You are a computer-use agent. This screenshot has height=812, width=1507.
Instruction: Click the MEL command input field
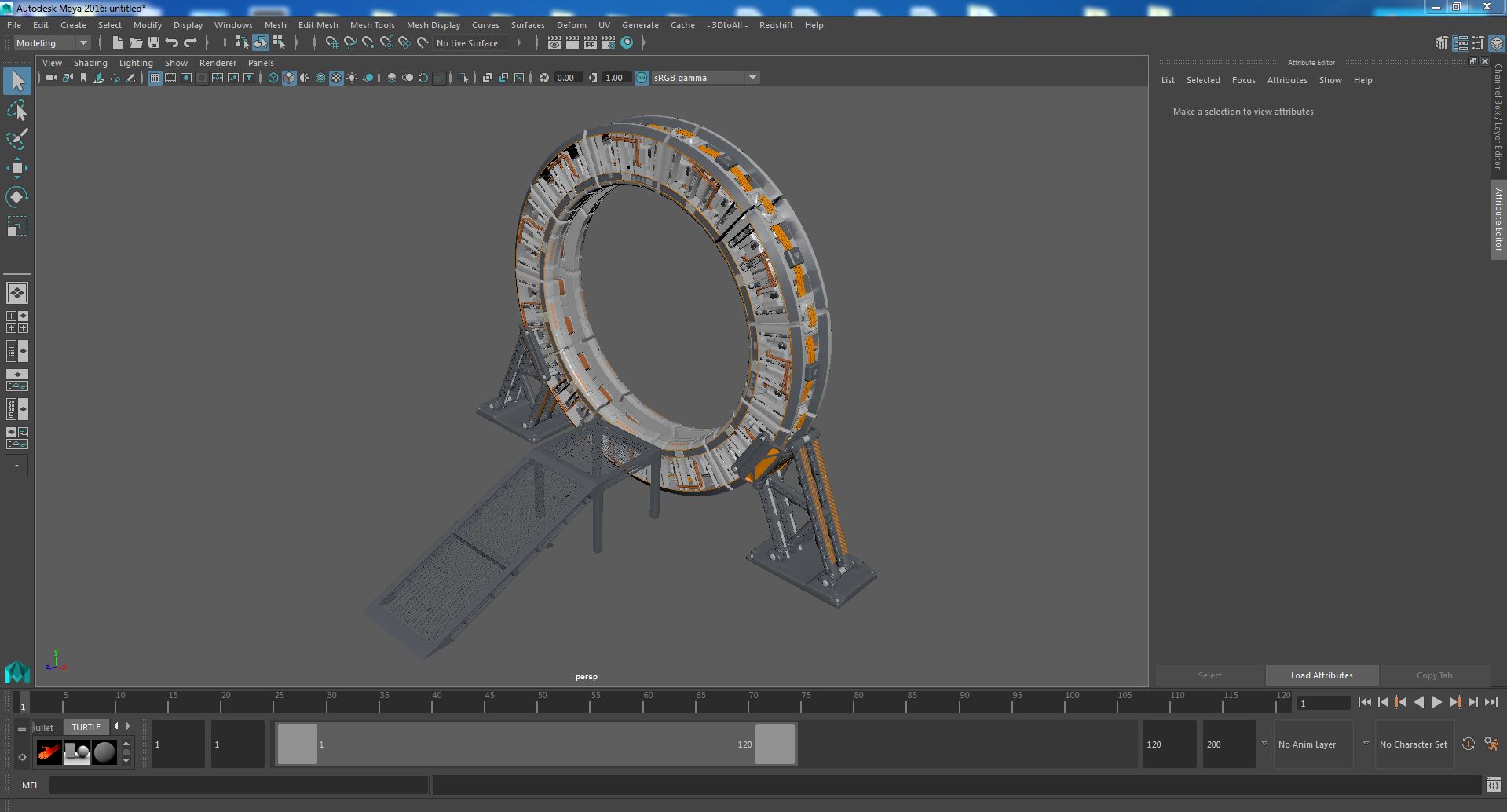[x=239, y=785]
